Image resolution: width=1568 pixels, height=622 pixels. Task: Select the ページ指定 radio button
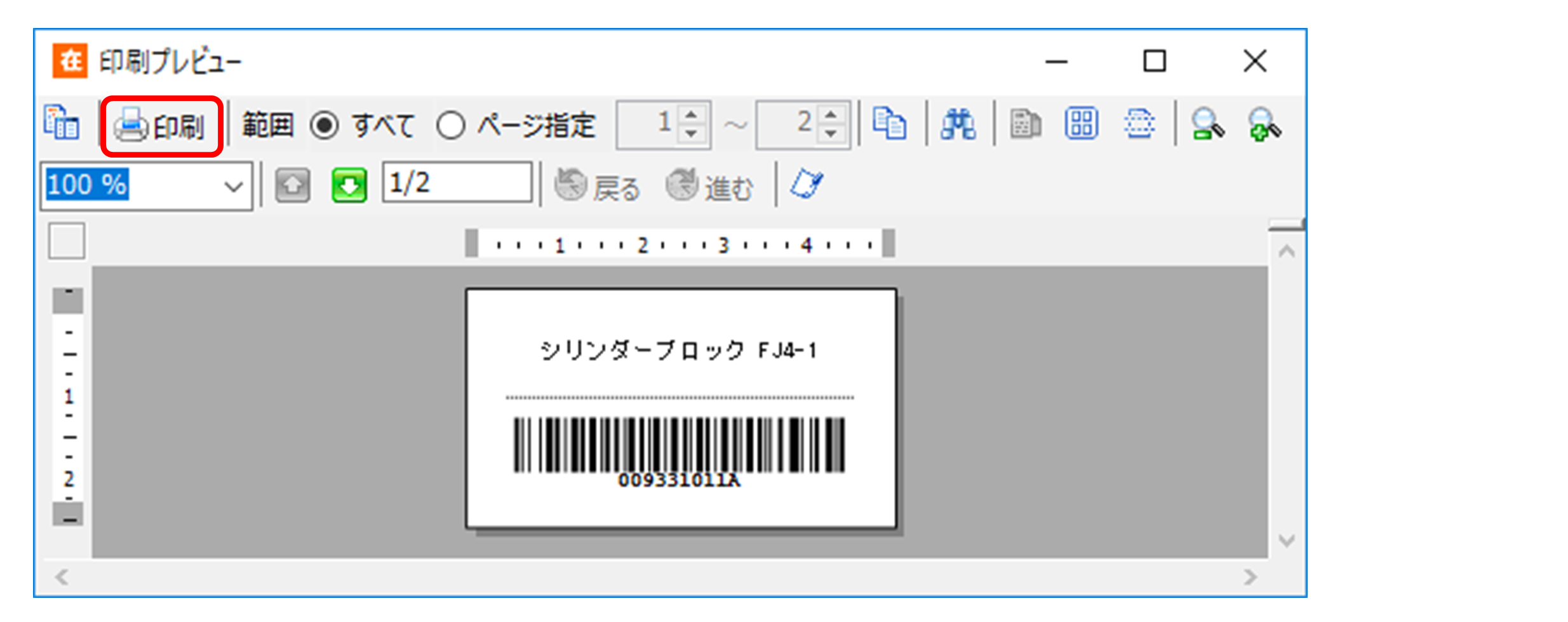[451, 125]
